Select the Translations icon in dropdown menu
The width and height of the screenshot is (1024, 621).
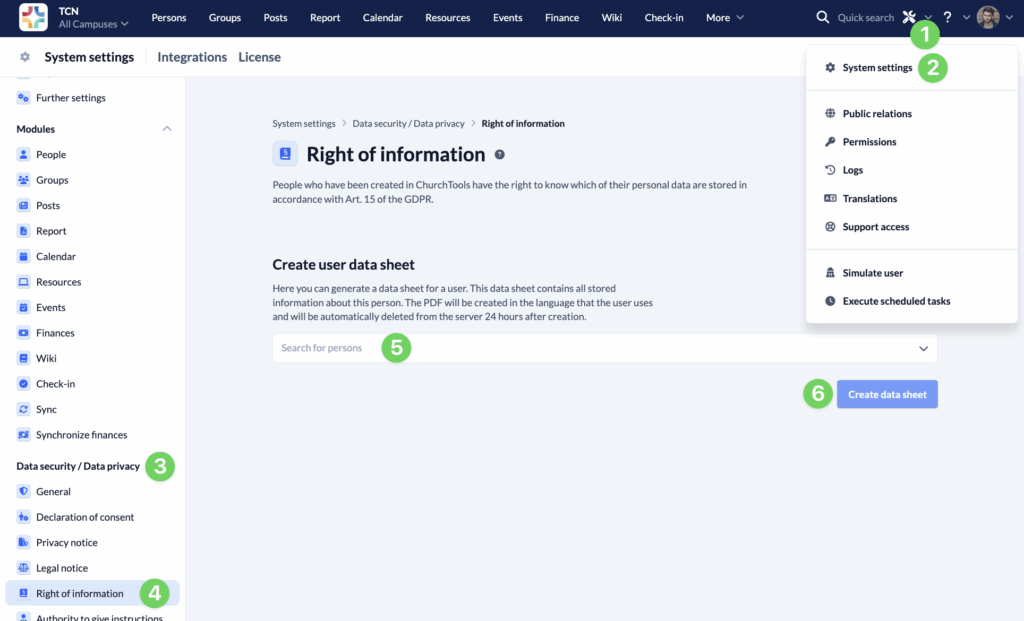click(829, 198)
